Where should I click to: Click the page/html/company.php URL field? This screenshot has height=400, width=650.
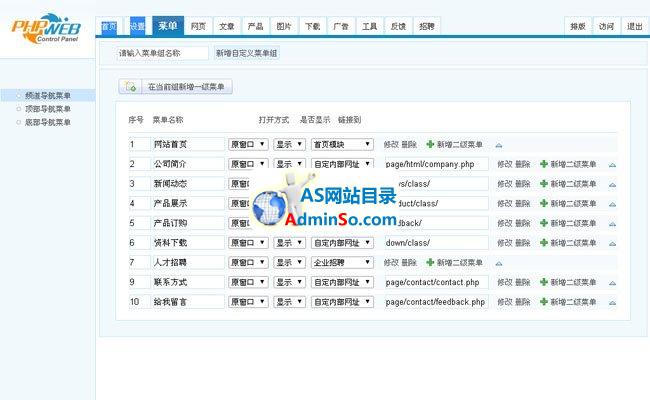(x=437, y=164)
